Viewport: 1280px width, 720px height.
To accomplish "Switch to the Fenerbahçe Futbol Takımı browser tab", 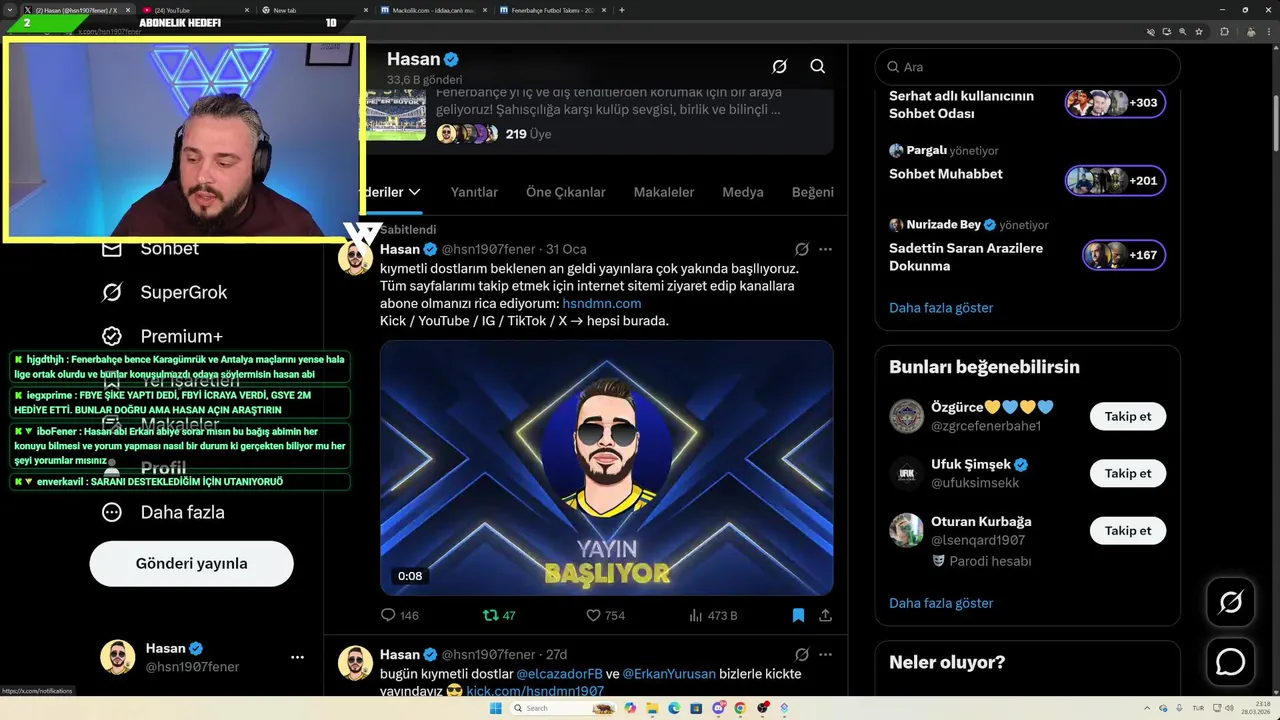I will pyautogui.click(x=552, y=10).
